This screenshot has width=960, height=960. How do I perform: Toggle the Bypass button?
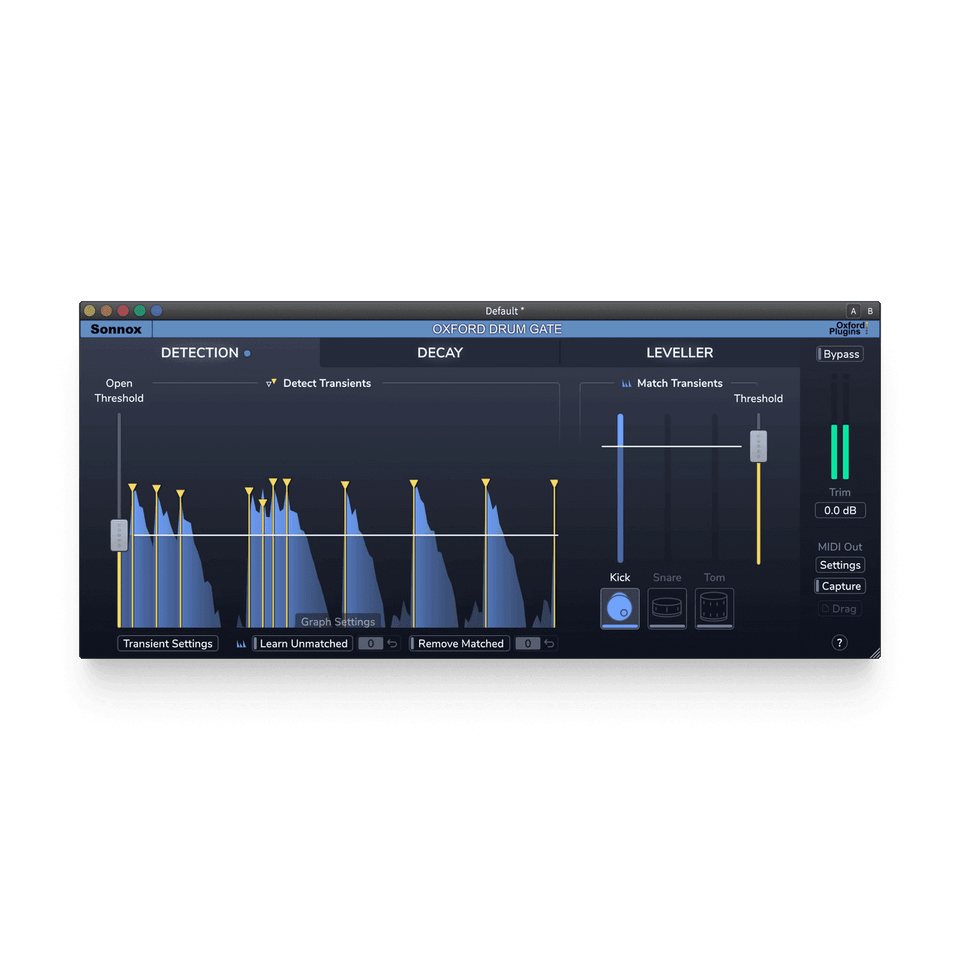[x=840, y=354]
